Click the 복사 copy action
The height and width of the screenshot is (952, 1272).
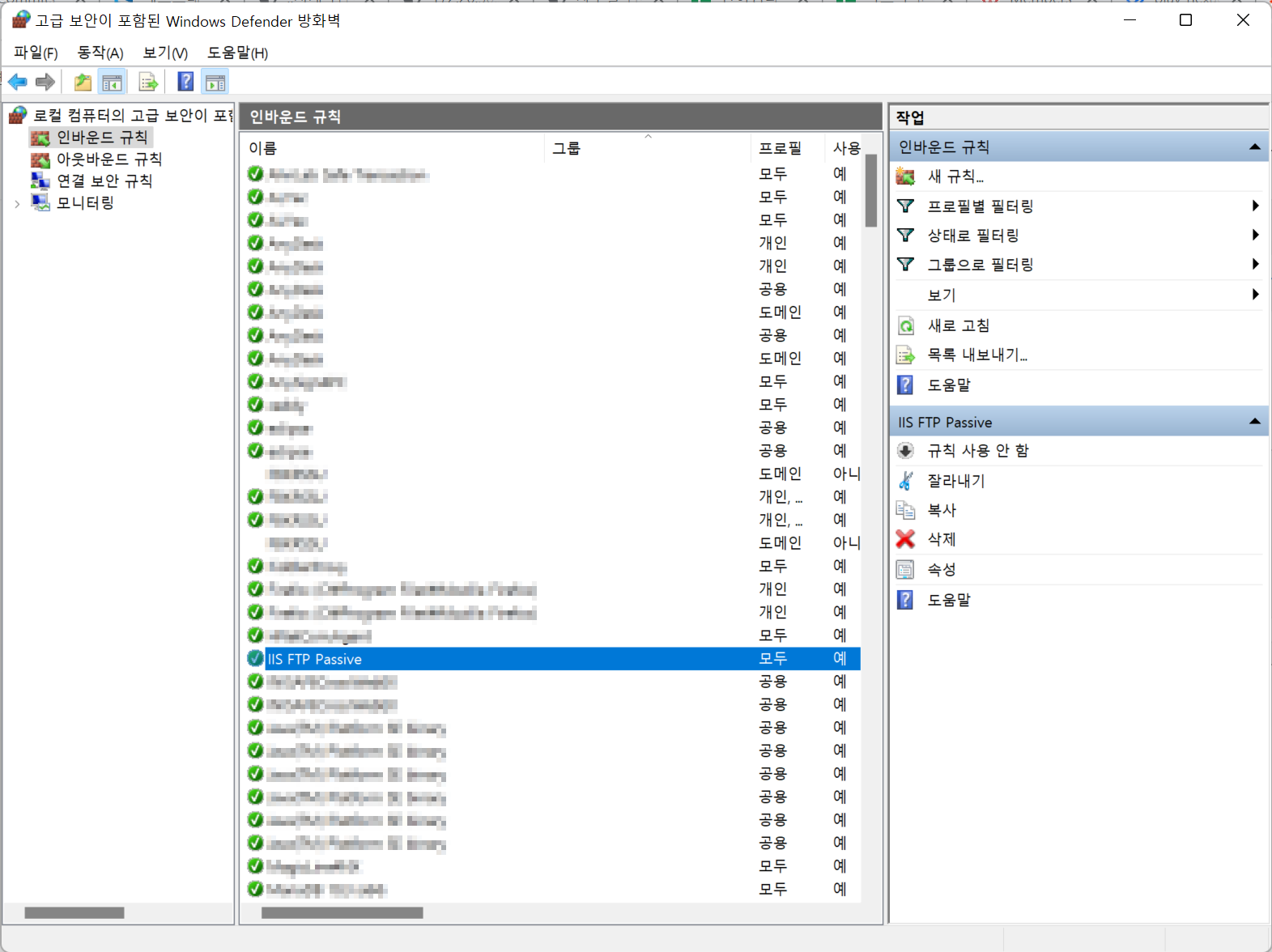click(x=942, y=510)
